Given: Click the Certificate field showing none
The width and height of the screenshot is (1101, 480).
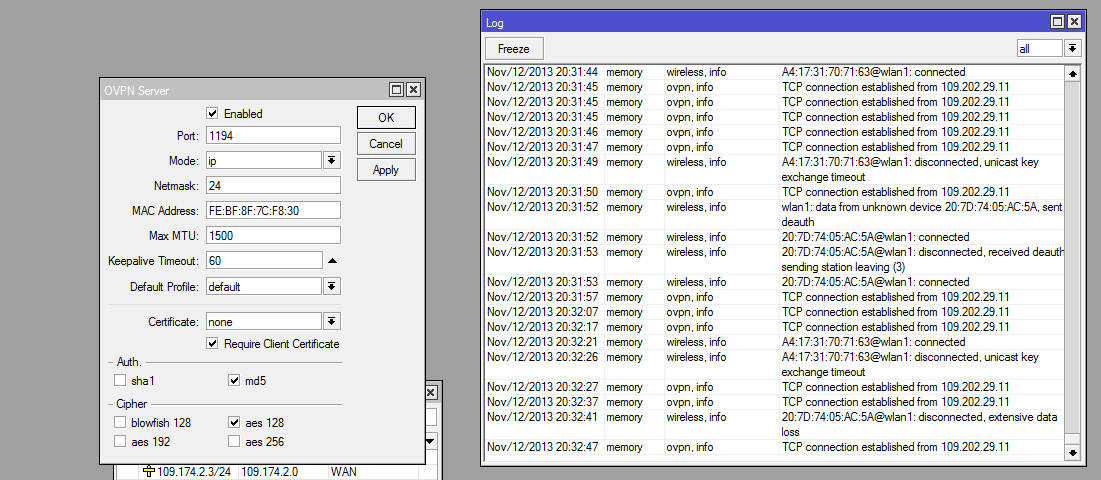Looking at the screenshot, I should (264, 321).
